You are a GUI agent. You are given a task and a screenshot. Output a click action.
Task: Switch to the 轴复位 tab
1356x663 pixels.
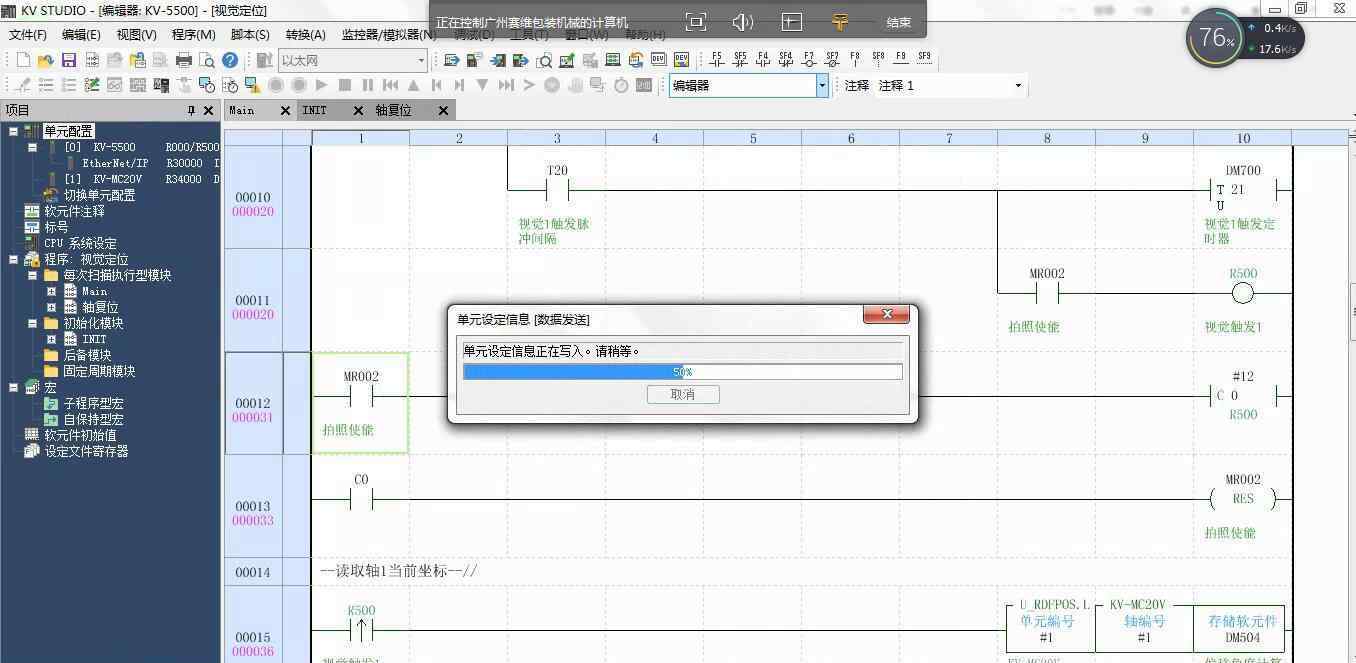[393, 110]
